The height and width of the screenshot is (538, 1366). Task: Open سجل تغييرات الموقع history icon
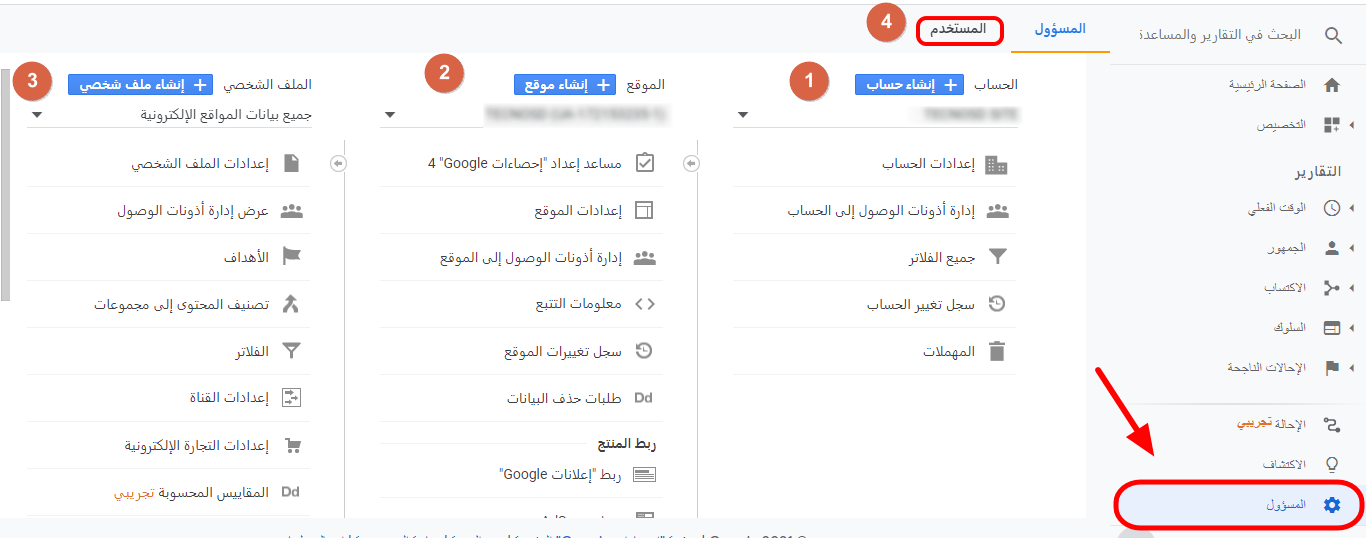pyautogui.click(x=645, y=351)
